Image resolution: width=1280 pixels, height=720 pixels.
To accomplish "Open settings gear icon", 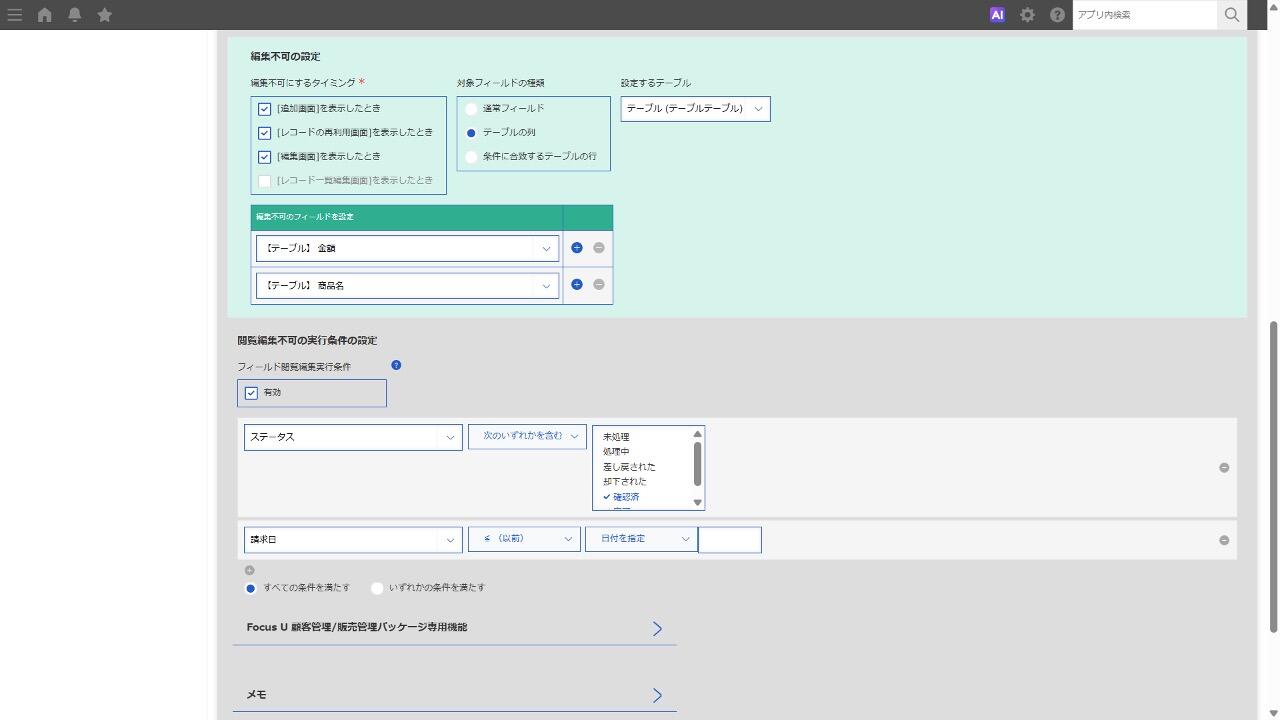I will pos(1027,15).
